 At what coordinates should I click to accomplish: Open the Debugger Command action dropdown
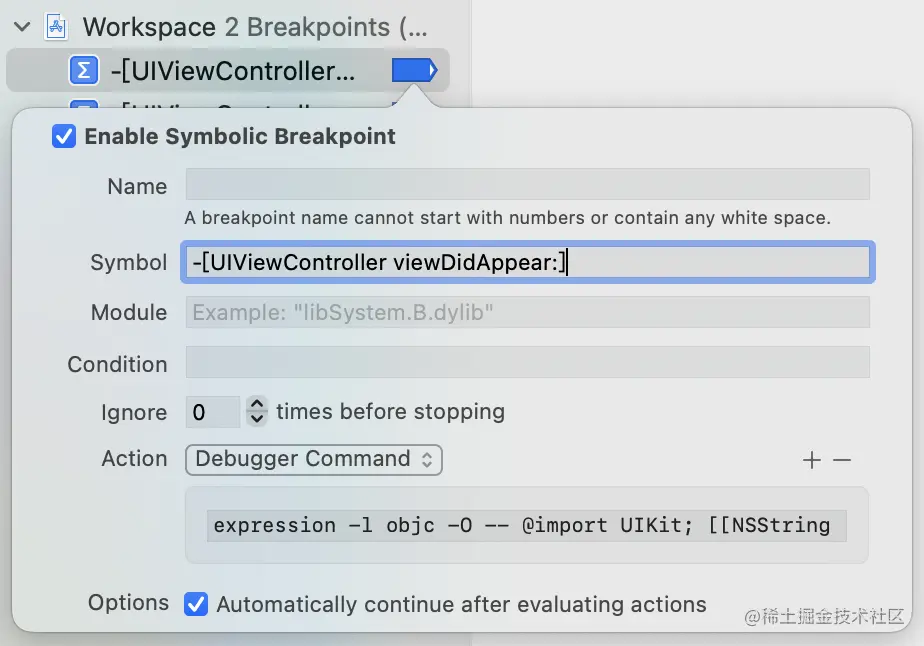(314, 459)
